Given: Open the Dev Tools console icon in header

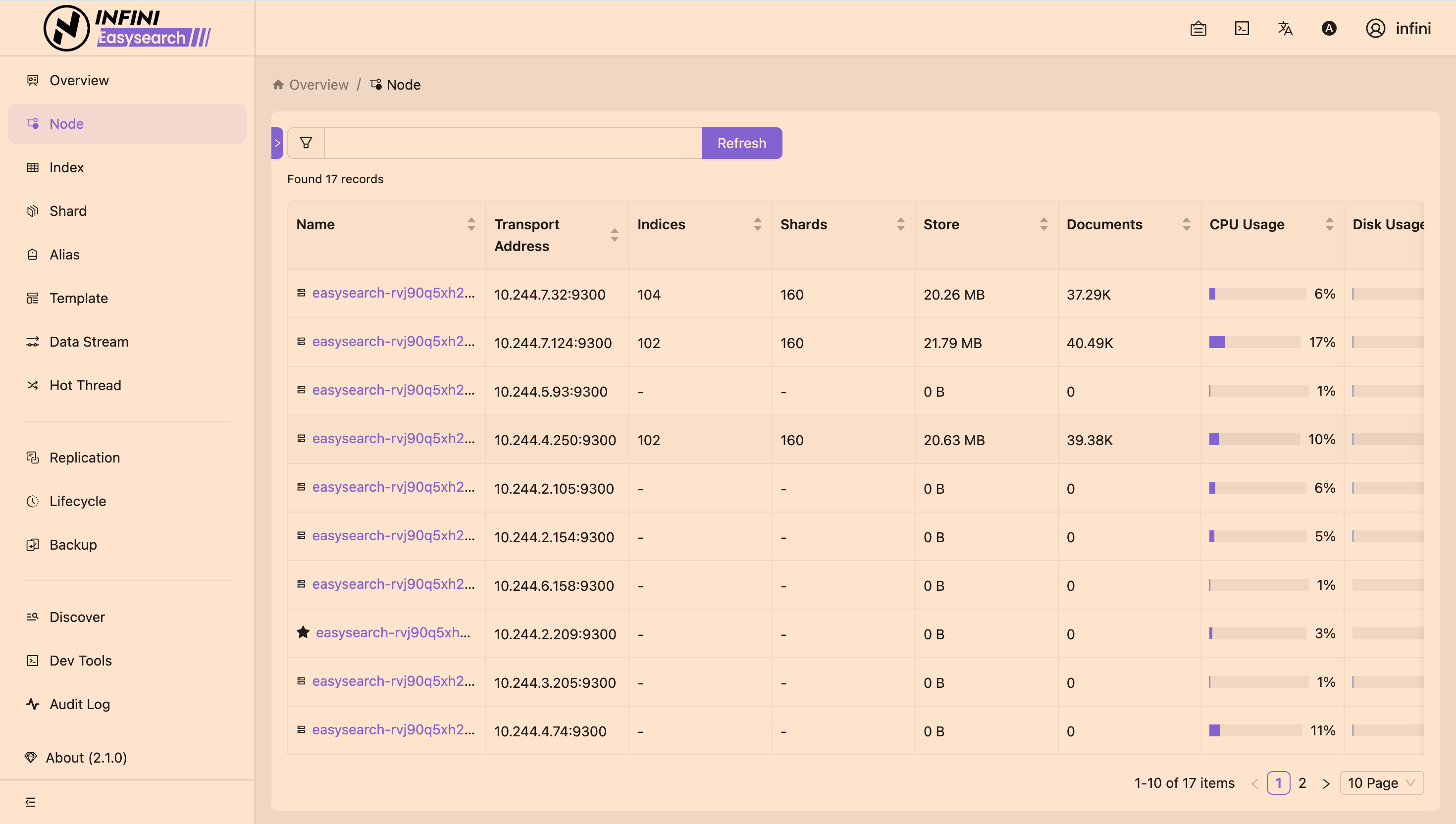Looking at the screenshot, I should (x=1242, y=28).
